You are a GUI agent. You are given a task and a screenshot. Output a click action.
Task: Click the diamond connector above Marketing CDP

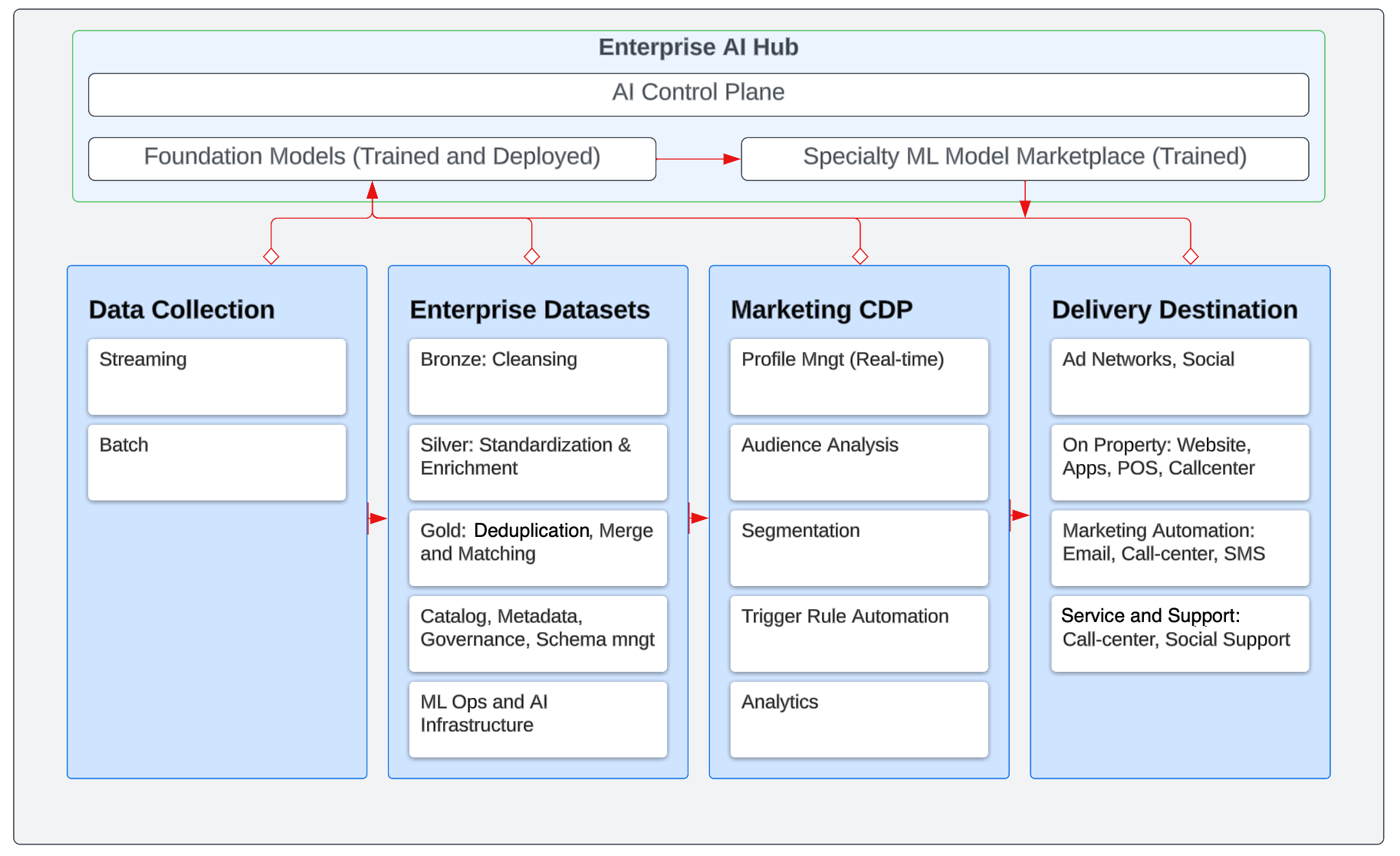pyautogui.click(x=860, y=256)
